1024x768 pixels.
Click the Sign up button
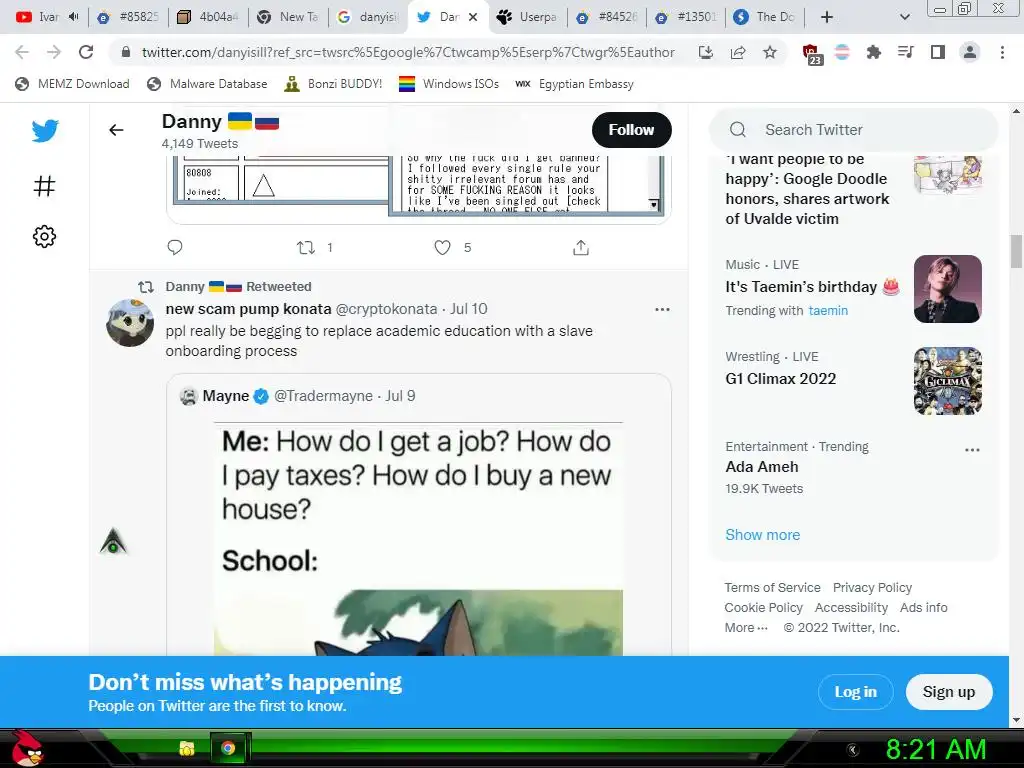pos(949,692)
